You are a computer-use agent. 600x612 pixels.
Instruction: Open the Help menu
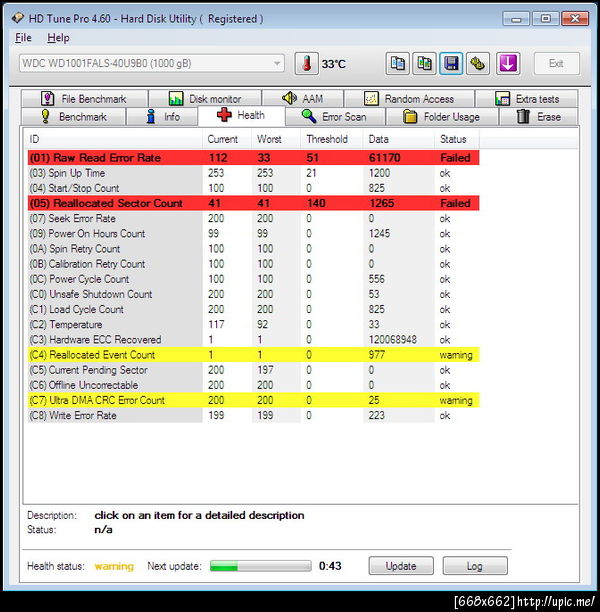point(58,38)
